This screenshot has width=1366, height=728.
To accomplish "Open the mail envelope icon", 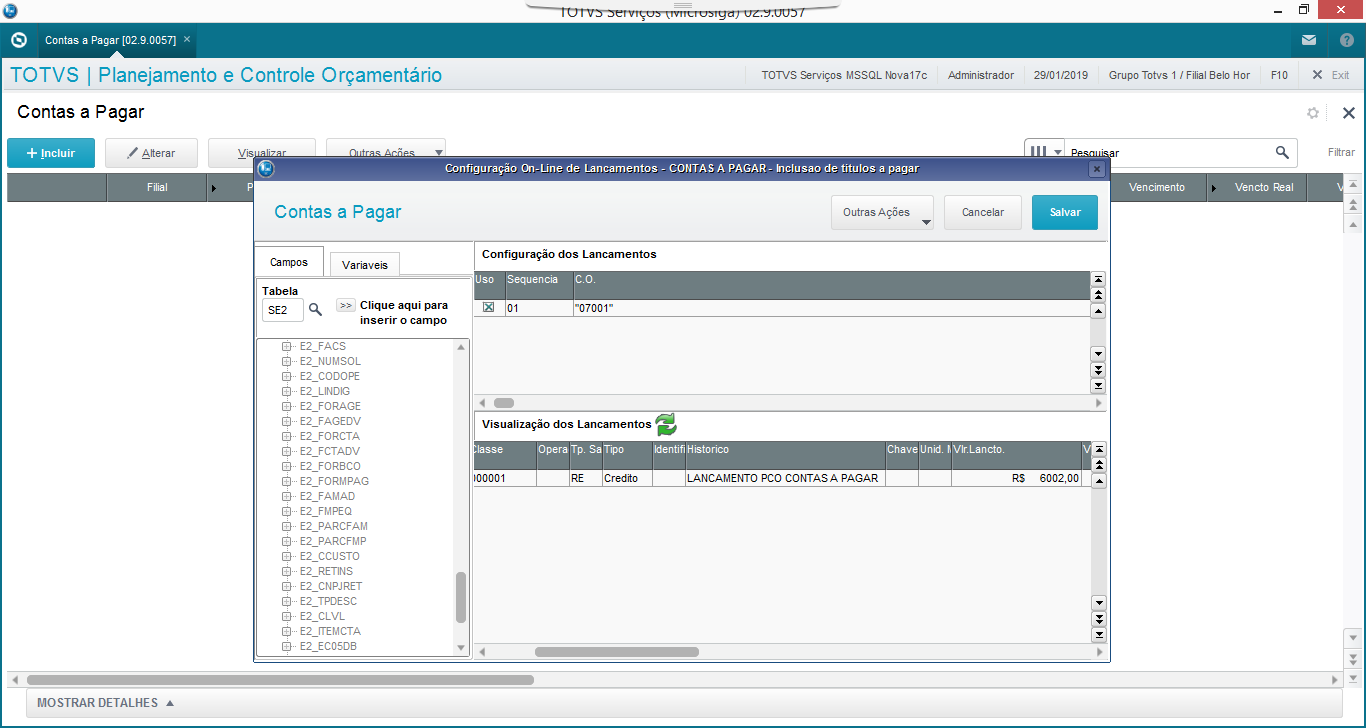I will click(x=1309, y=40).
